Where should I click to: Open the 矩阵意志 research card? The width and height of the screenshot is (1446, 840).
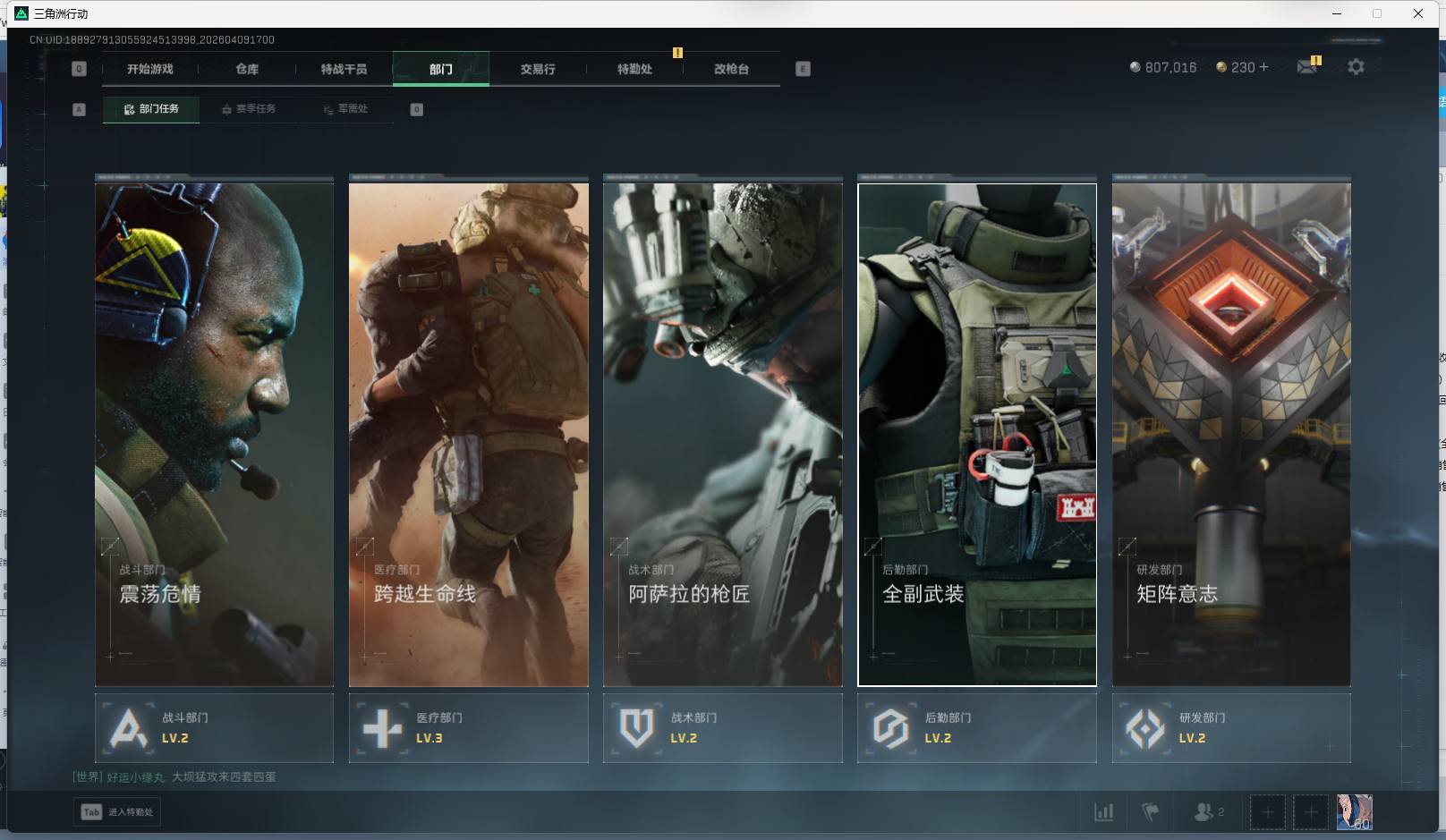[x=1230, y=435]
